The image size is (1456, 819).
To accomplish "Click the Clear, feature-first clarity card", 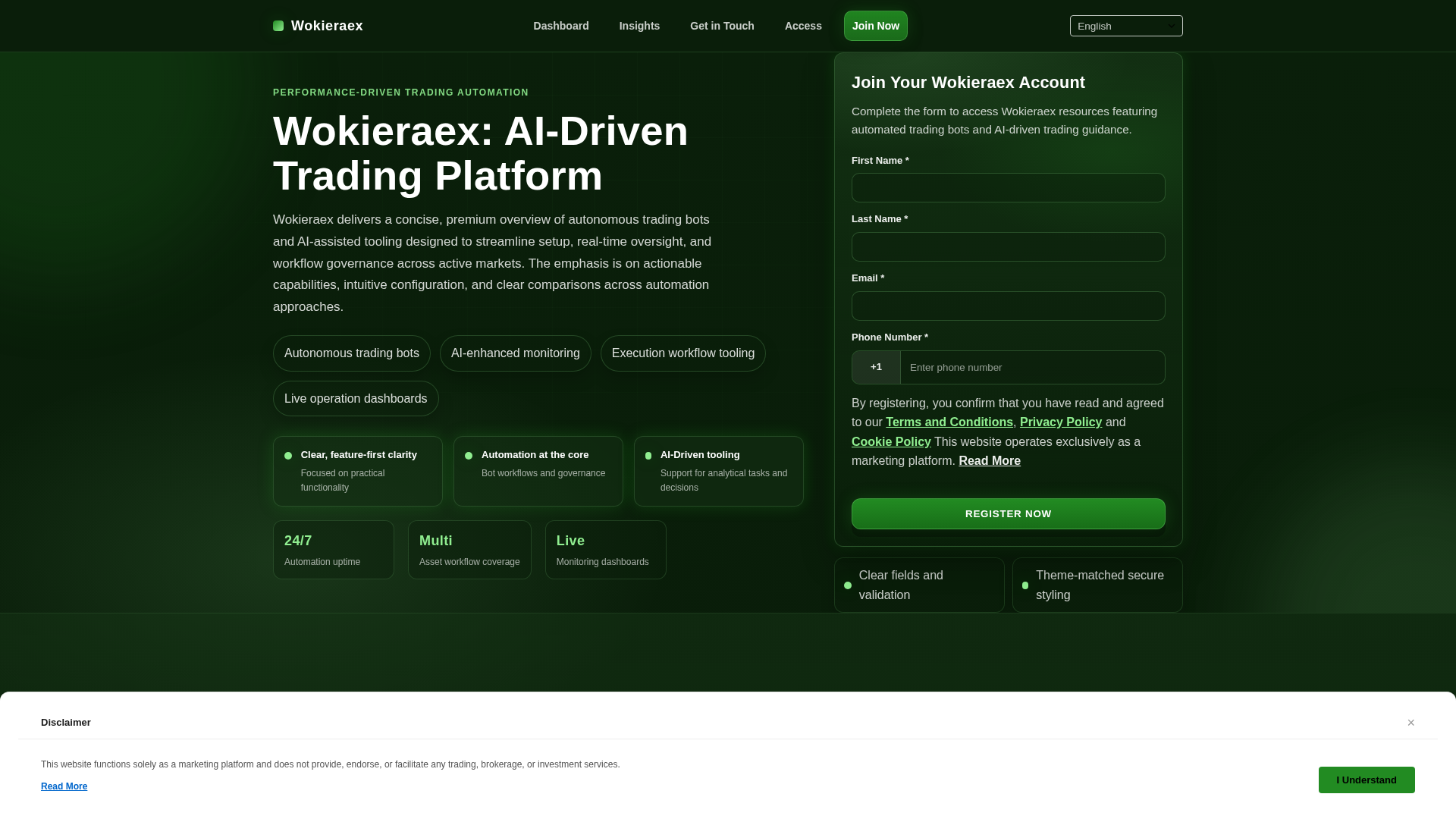I will coord(358,472).
